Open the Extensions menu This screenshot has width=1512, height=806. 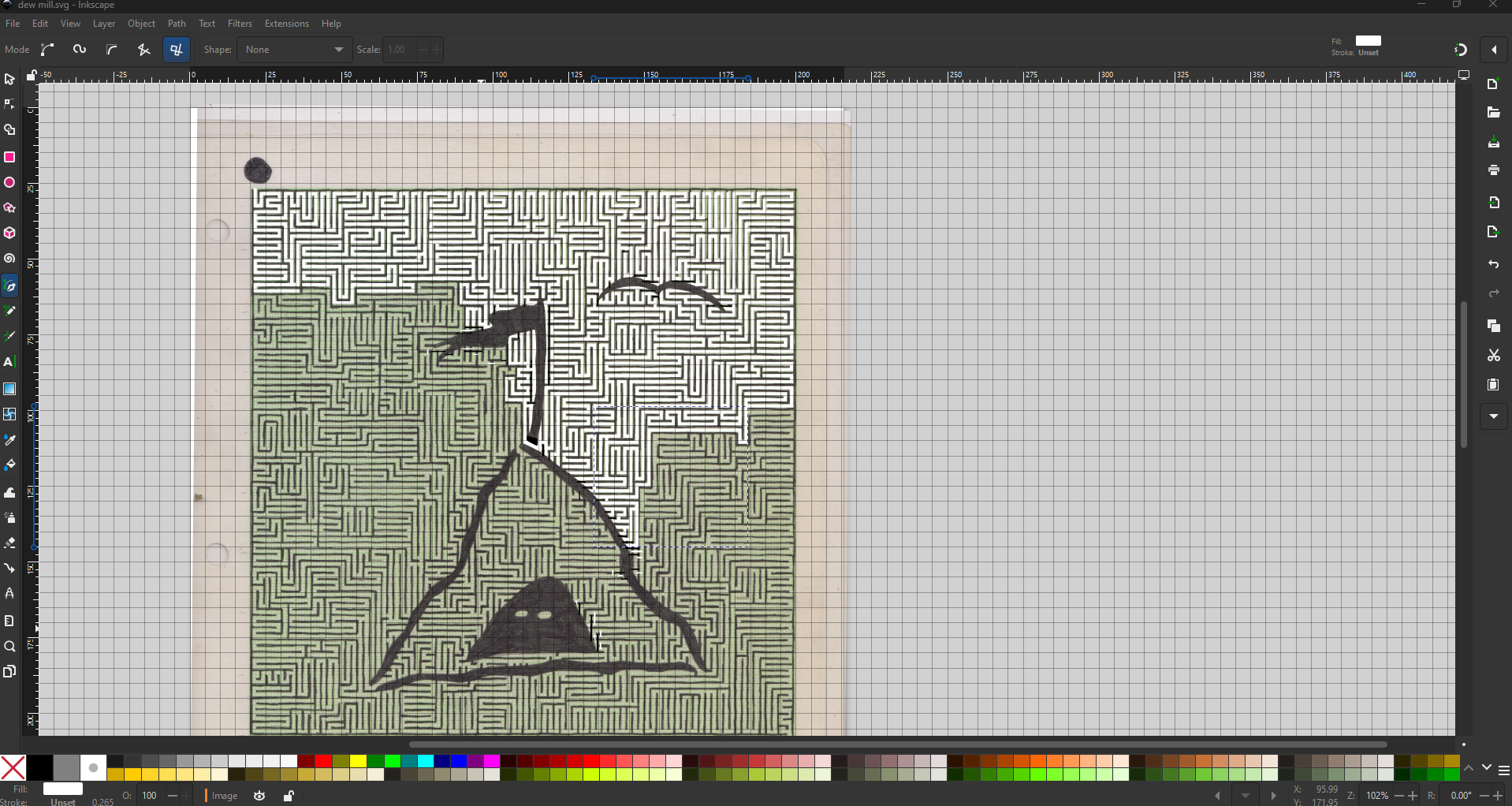coord(287,24)
